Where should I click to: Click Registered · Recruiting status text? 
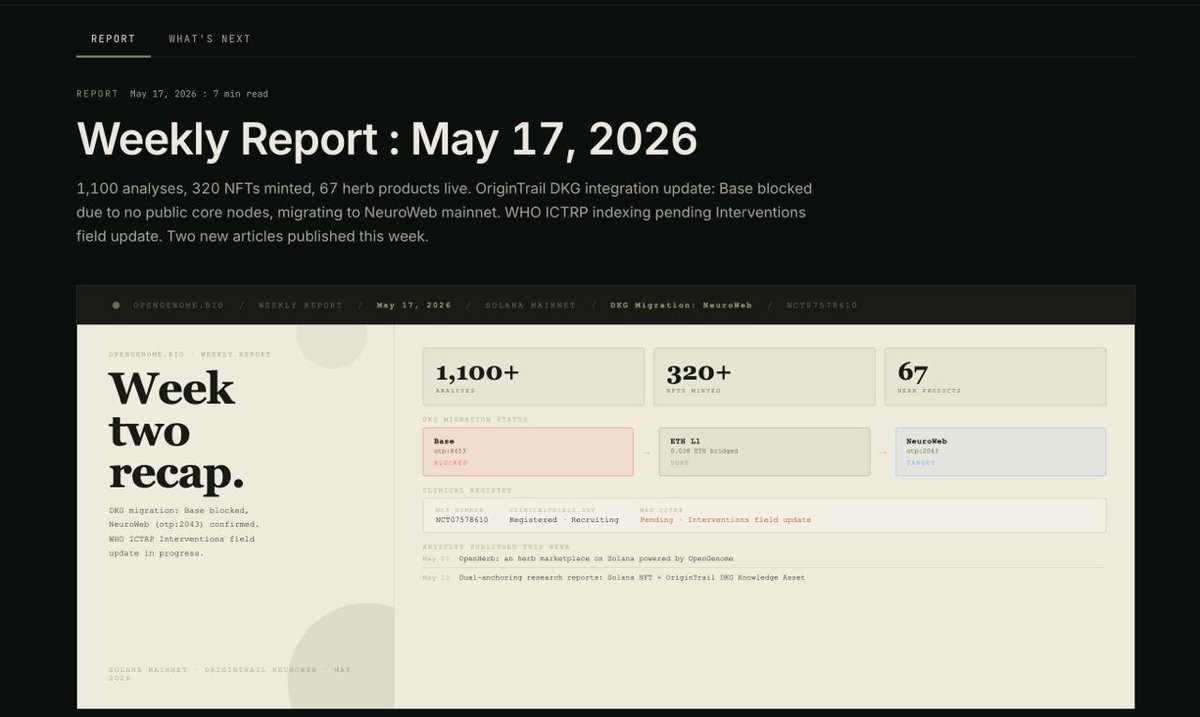[564, 520]
